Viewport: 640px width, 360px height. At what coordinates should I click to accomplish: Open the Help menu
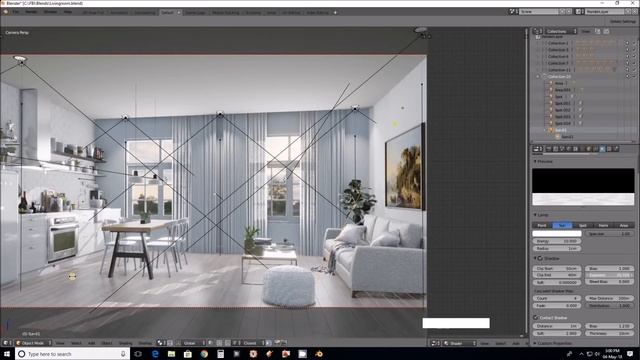pyautogui.click(x=68, y=12)
